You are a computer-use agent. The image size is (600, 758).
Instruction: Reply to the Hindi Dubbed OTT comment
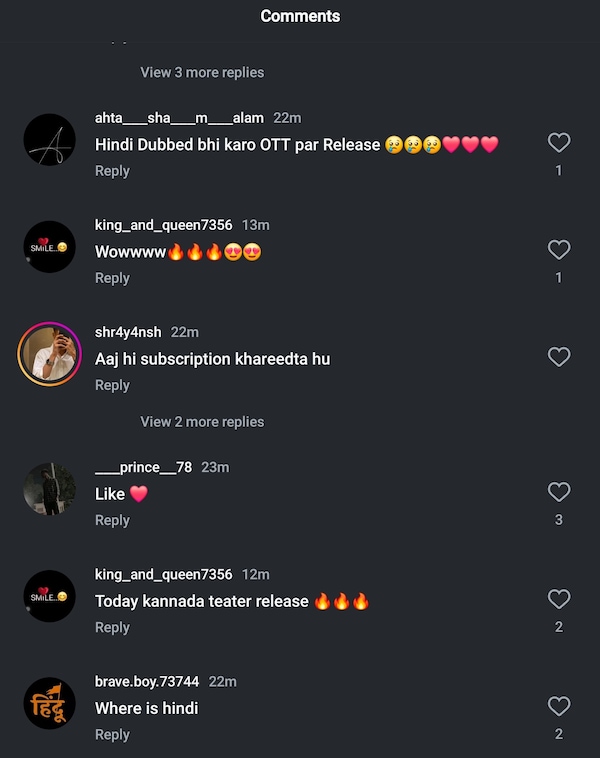pyautogui.click(x=112, y=171)
